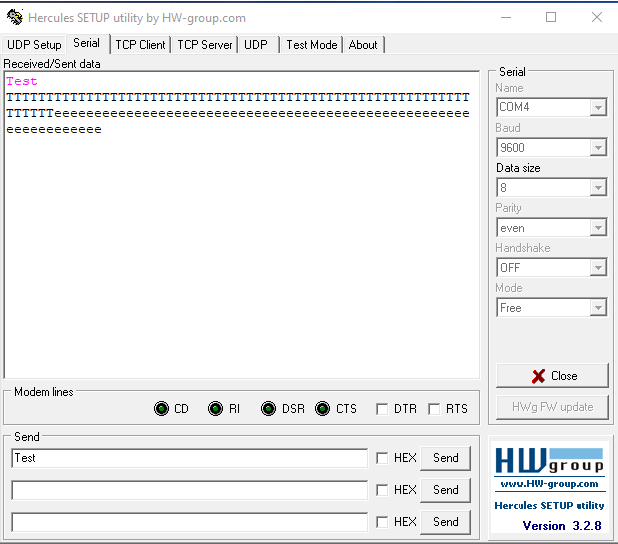Viewport: 618px width, 544px height.
Task: Open the Handshake dropdown showing OFF
Action: (x=598, y=268)
